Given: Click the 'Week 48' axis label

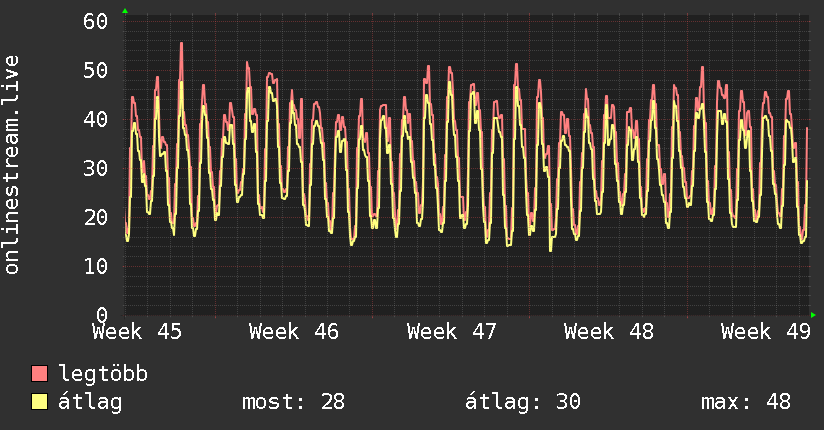Looking at the screenshot, I should [609, 332].
